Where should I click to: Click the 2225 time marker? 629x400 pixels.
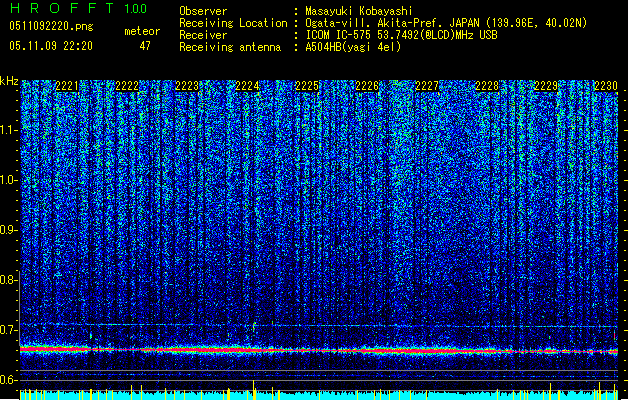click(307, 86)
